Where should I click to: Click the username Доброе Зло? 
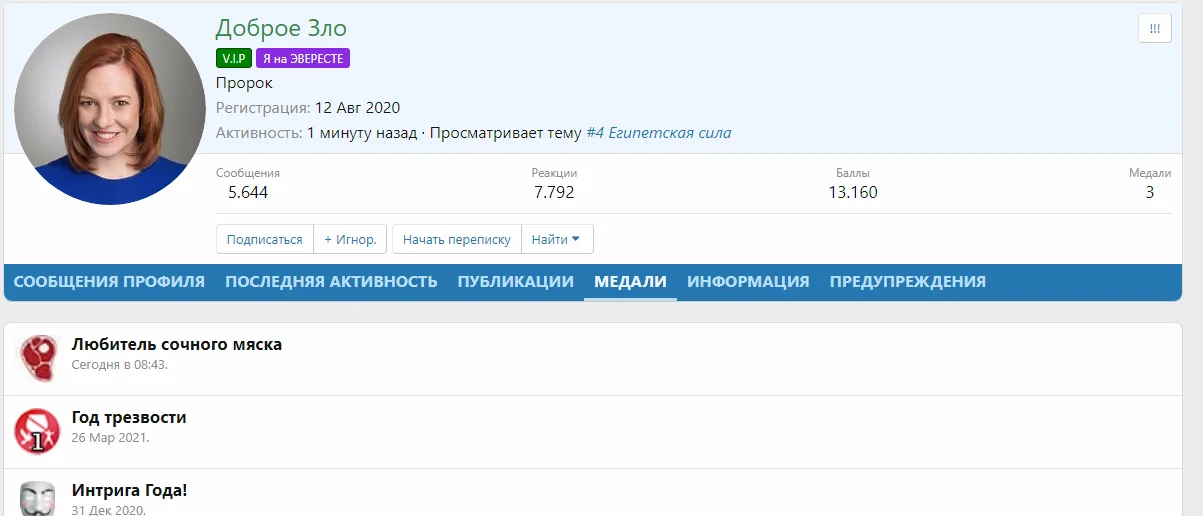[x=281, y=29]
